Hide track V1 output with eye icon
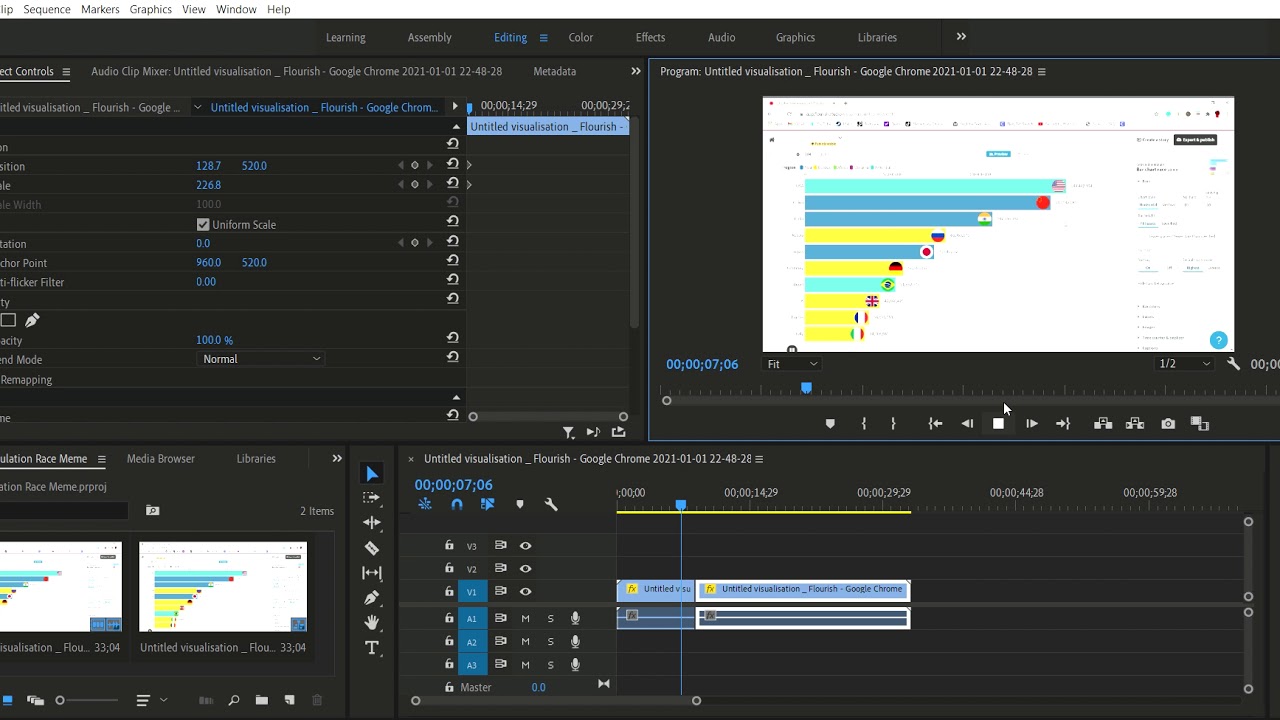This screenshot has width=1280, height=720. pyautogui.click(x=525, y=592)
